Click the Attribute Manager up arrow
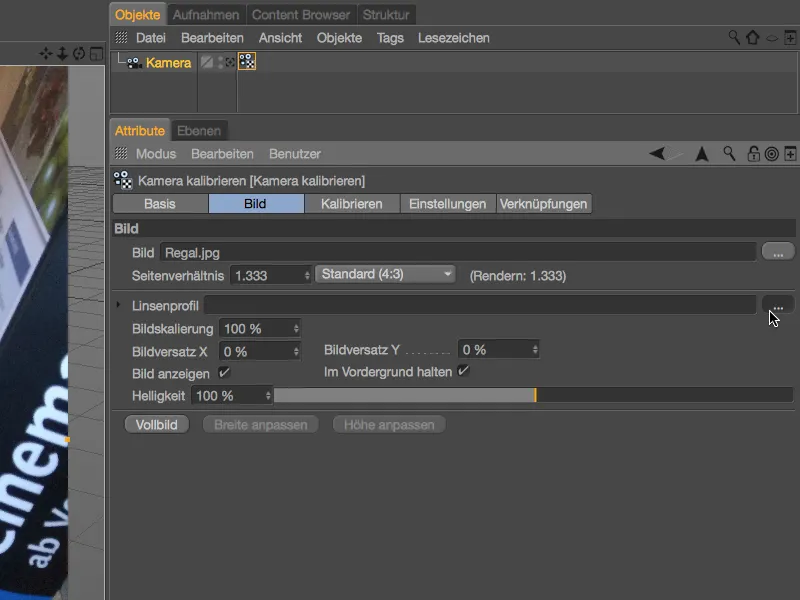 point(702,154)
